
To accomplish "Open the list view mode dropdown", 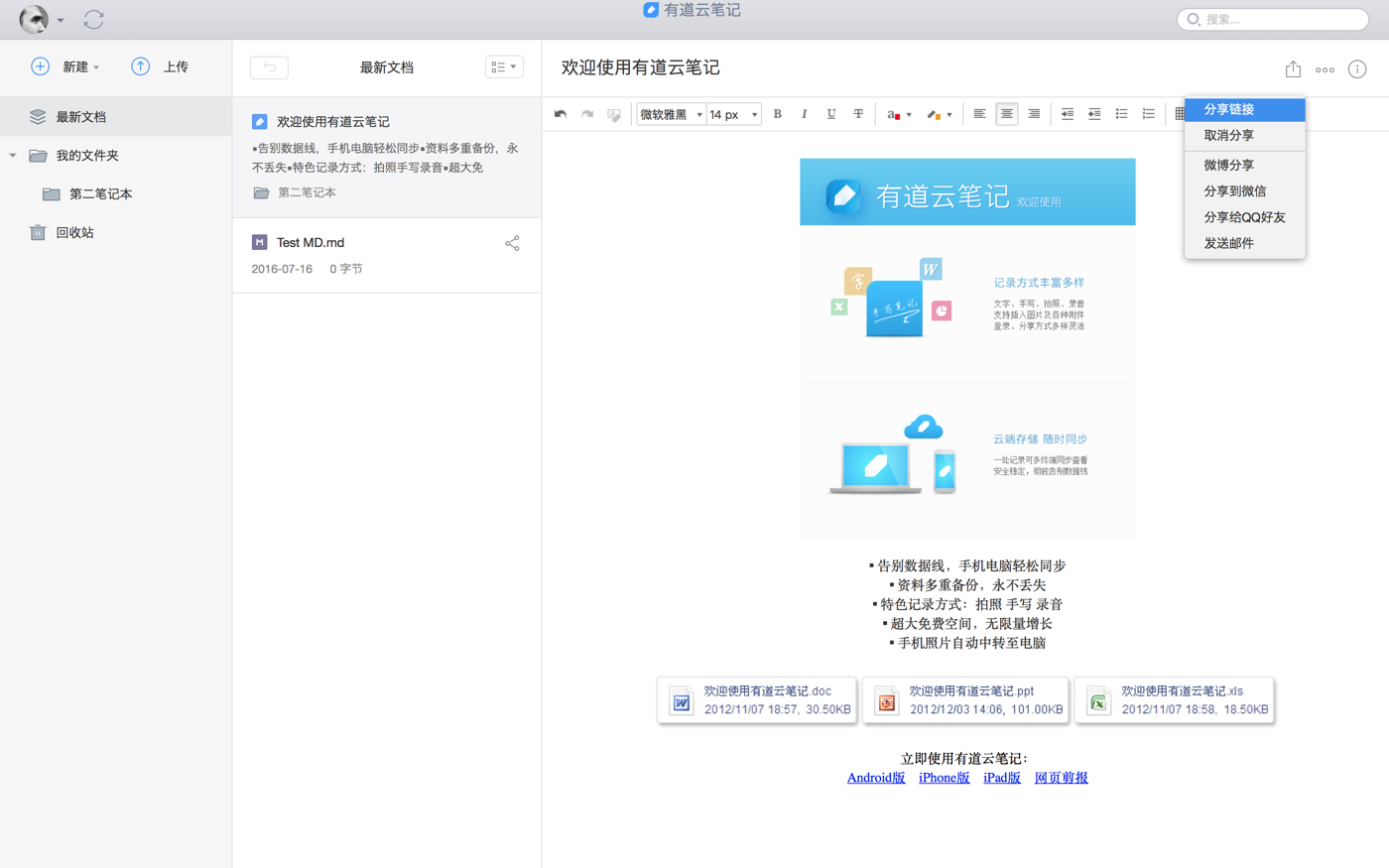I will (504, 66).
